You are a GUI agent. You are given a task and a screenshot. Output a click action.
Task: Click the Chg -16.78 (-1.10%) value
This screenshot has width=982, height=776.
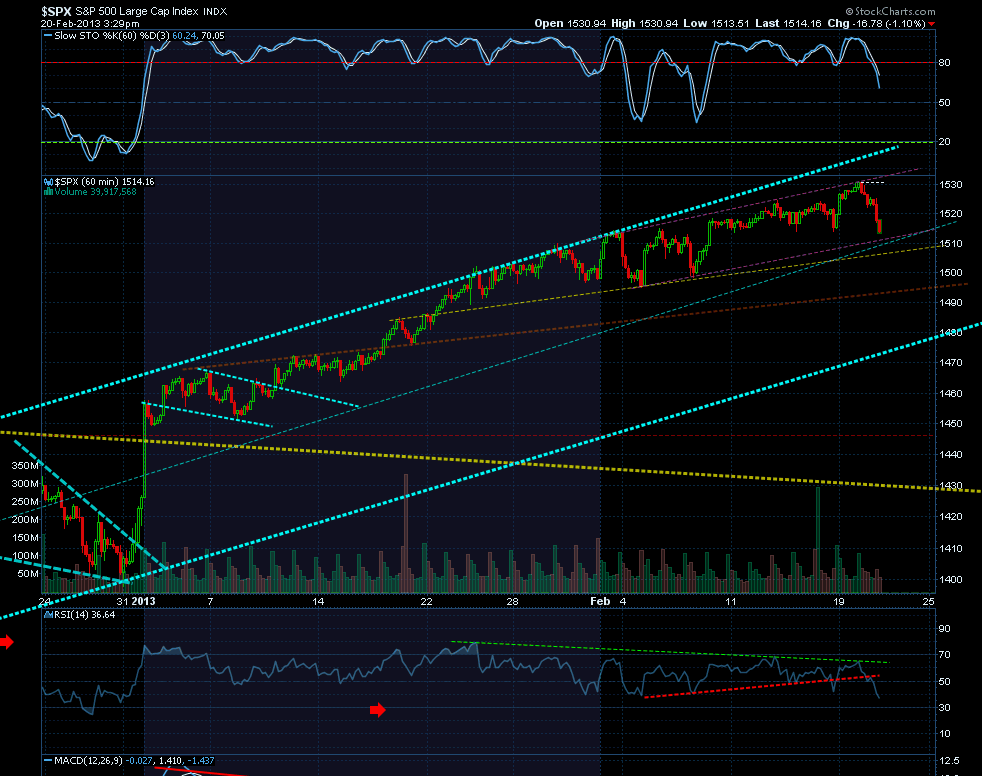coord(876,23)
